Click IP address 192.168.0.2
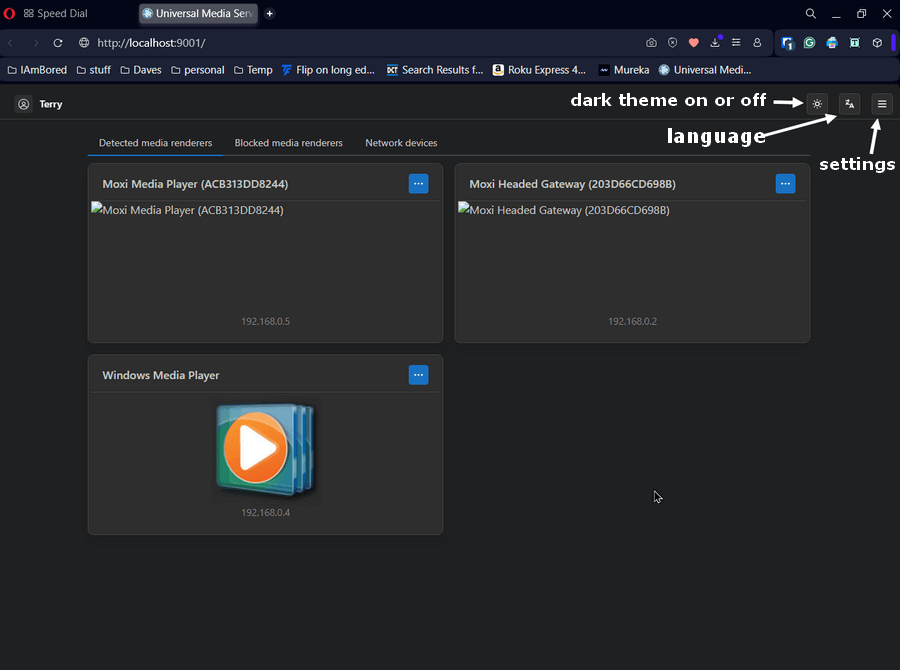Viewport: 900px width, 670px height. point(632,322)
